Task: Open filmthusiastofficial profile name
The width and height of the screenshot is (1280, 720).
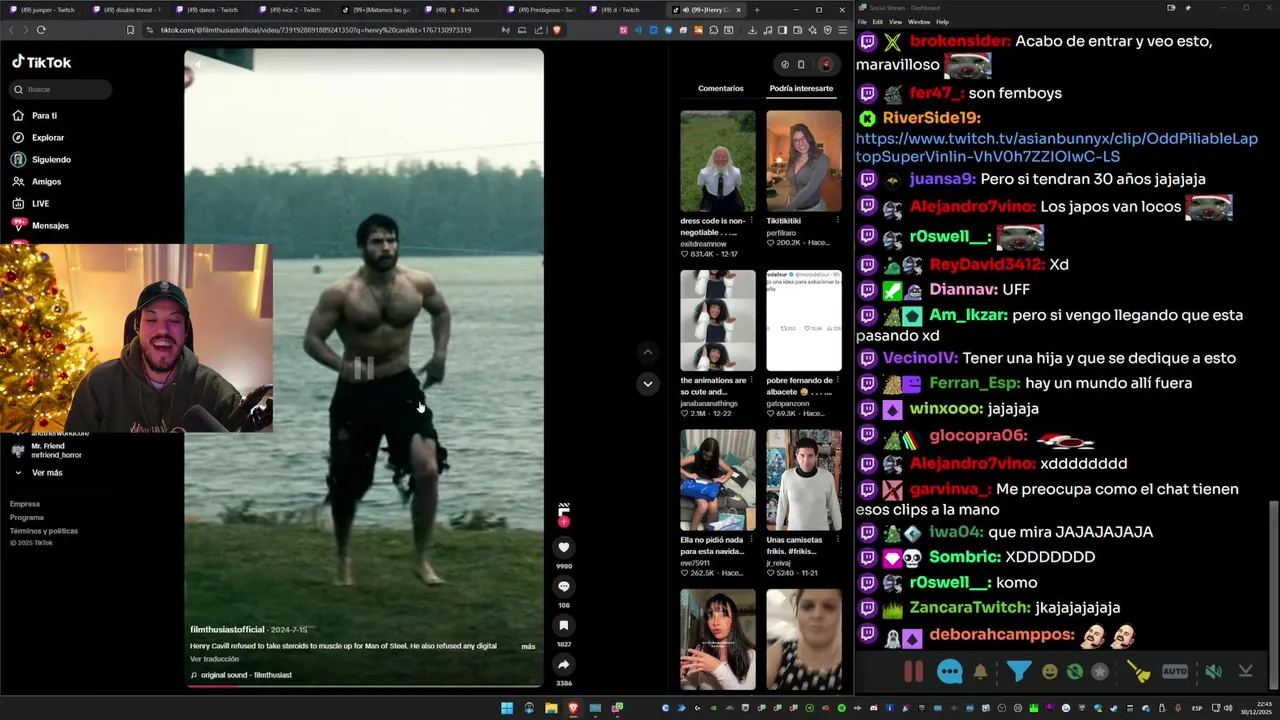Action: tap(227, 630)
